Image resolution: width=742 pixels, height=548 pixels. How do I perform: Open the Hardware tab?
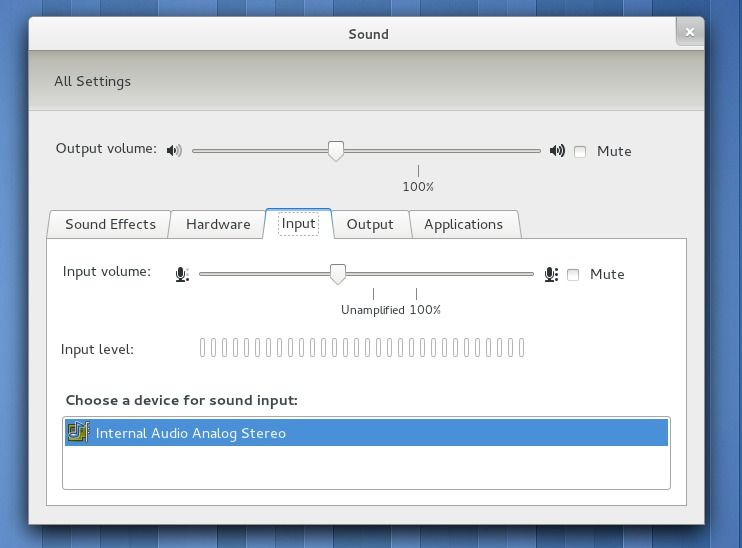218,224
